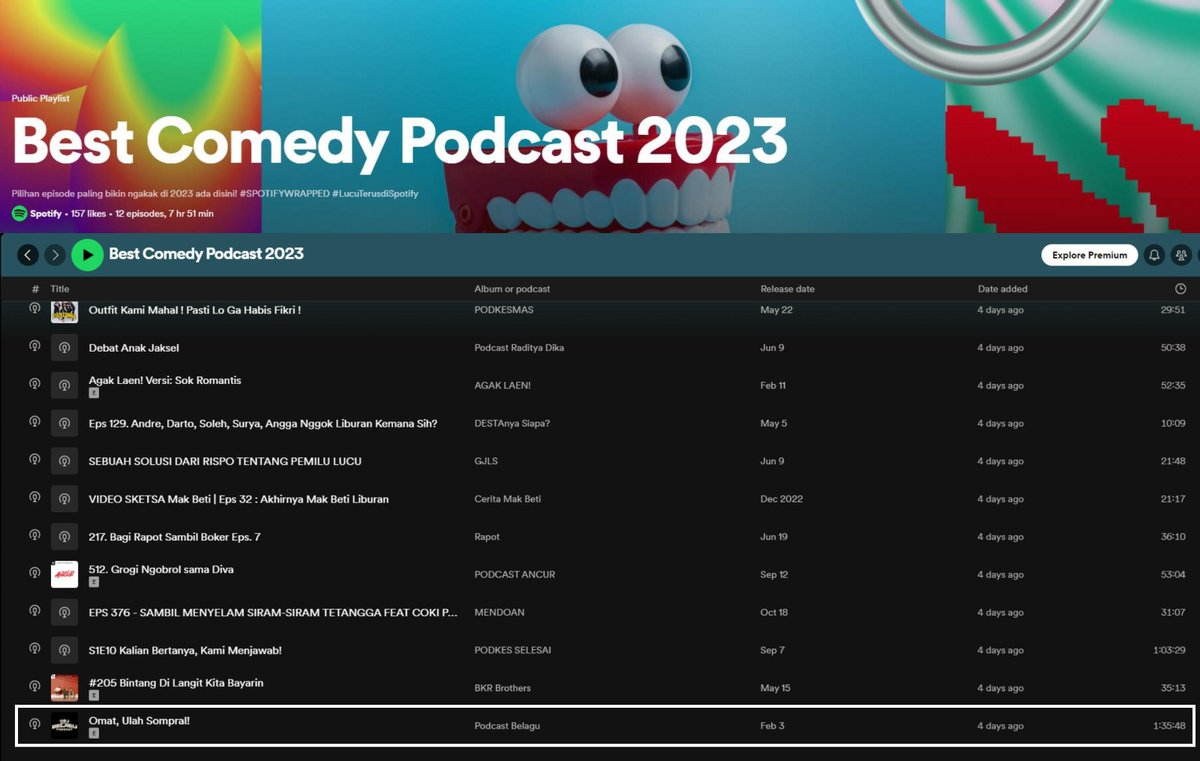Click podcast icon left of 512. Grogi row
The height and width of the screenshot is (761, 1200).
pyautogui.click(x=34, y=574)
